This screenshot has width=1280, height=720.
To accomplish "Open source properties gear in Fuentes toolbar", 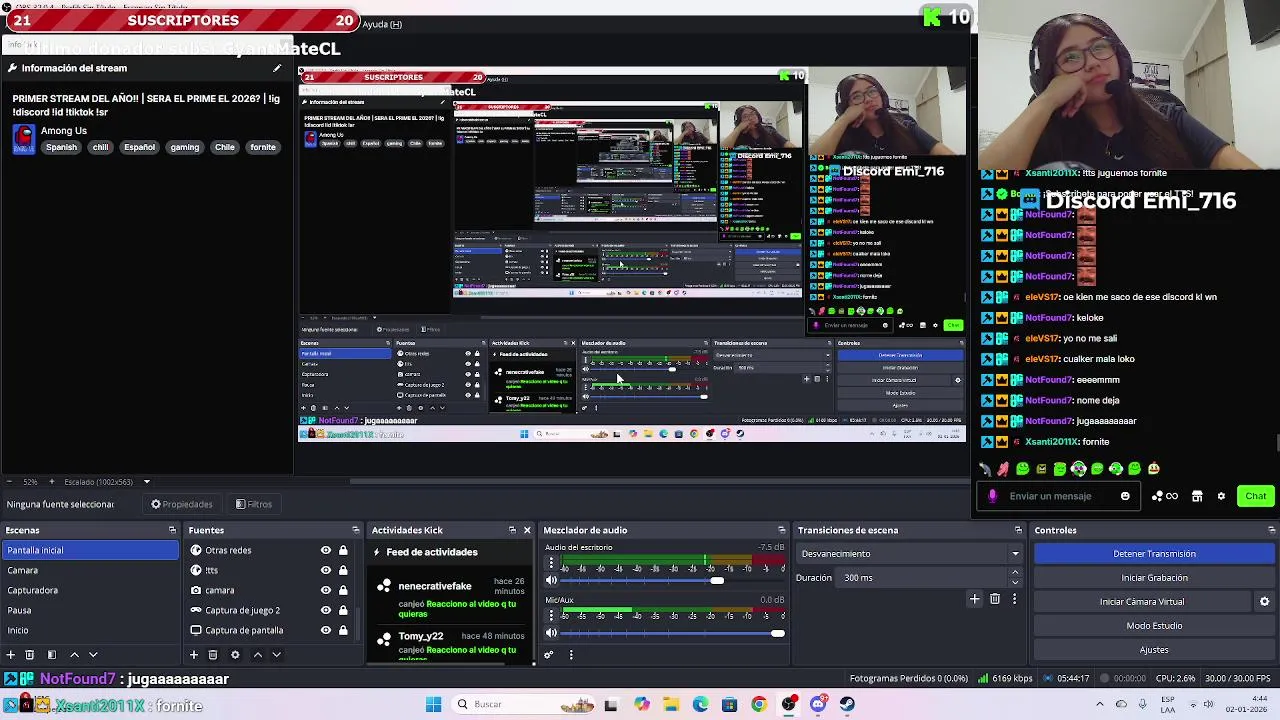I will (x=235, y=655).
